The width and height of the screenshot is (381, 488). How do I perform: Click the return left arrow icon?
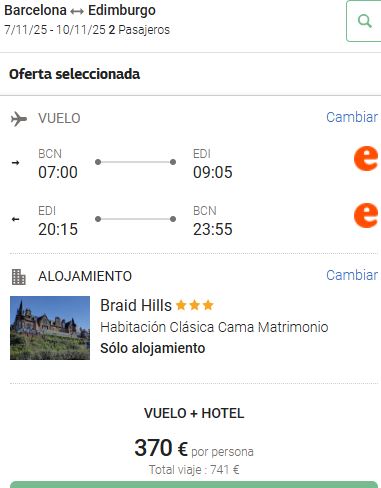15,219
